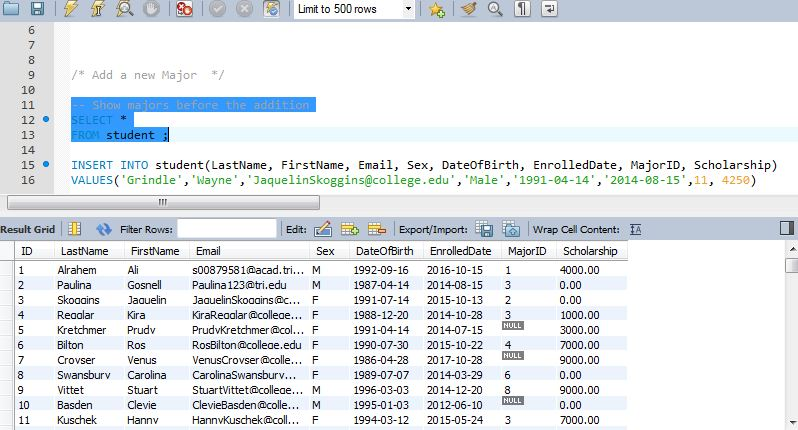
Task: Click the Result Grid label
Action: 27,230
